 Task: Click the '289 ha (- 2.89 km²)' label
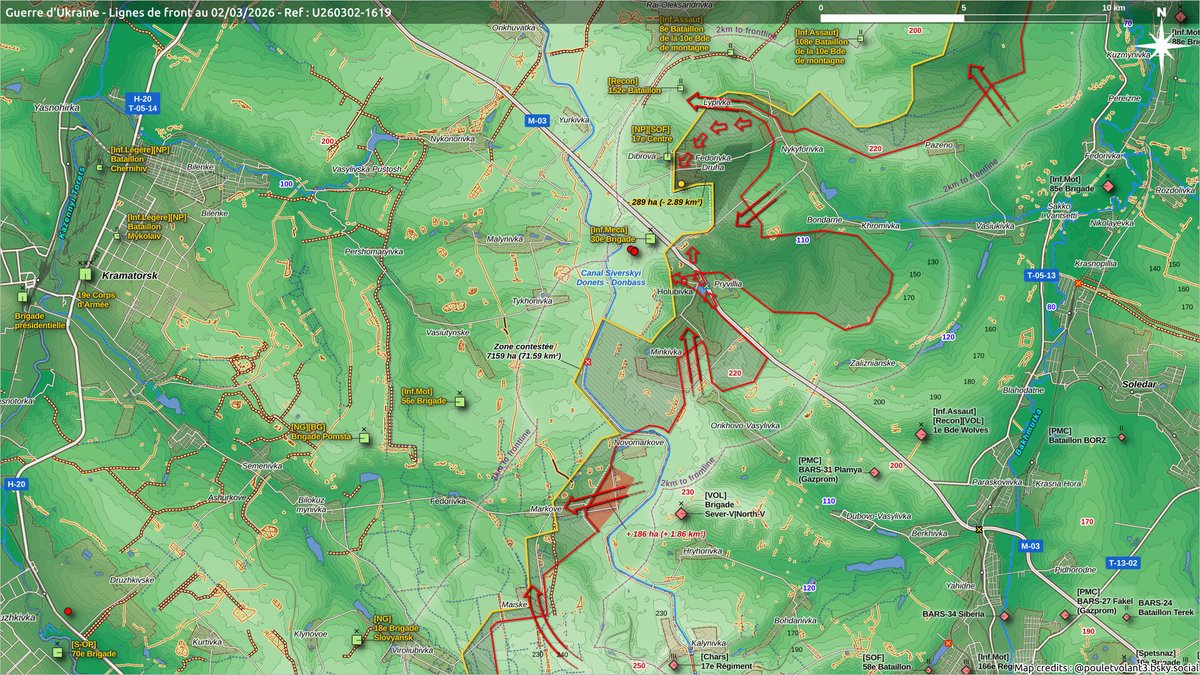click(667, 202)
